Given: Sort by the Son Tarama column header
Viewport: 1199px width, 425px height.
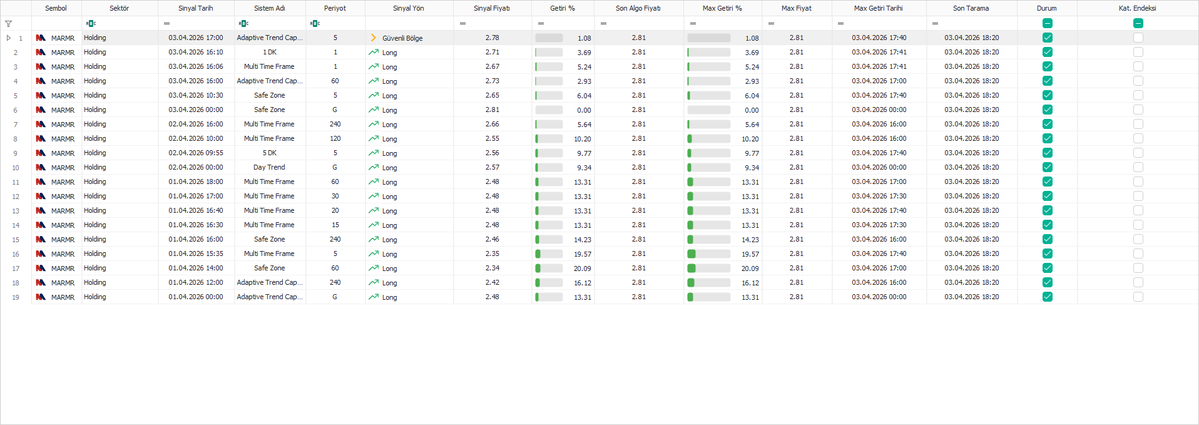Looking at the screenshot, I should (x=971, y=8).
